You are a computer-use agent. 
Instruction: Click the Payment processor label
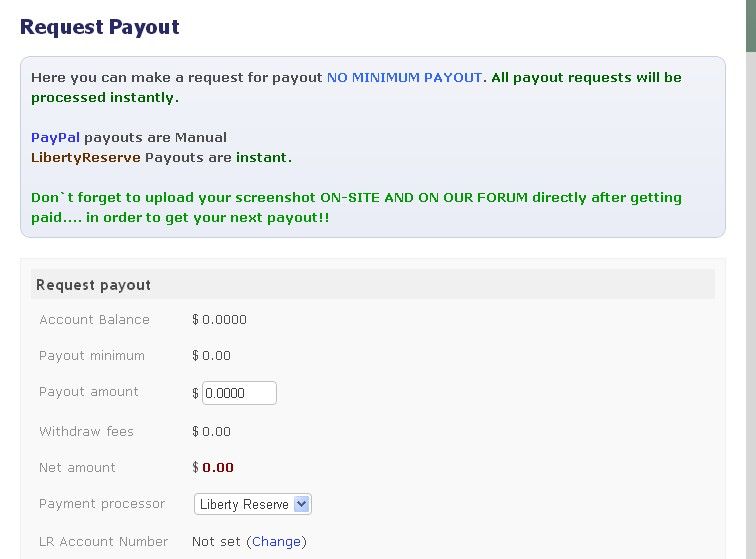(102, 504)
